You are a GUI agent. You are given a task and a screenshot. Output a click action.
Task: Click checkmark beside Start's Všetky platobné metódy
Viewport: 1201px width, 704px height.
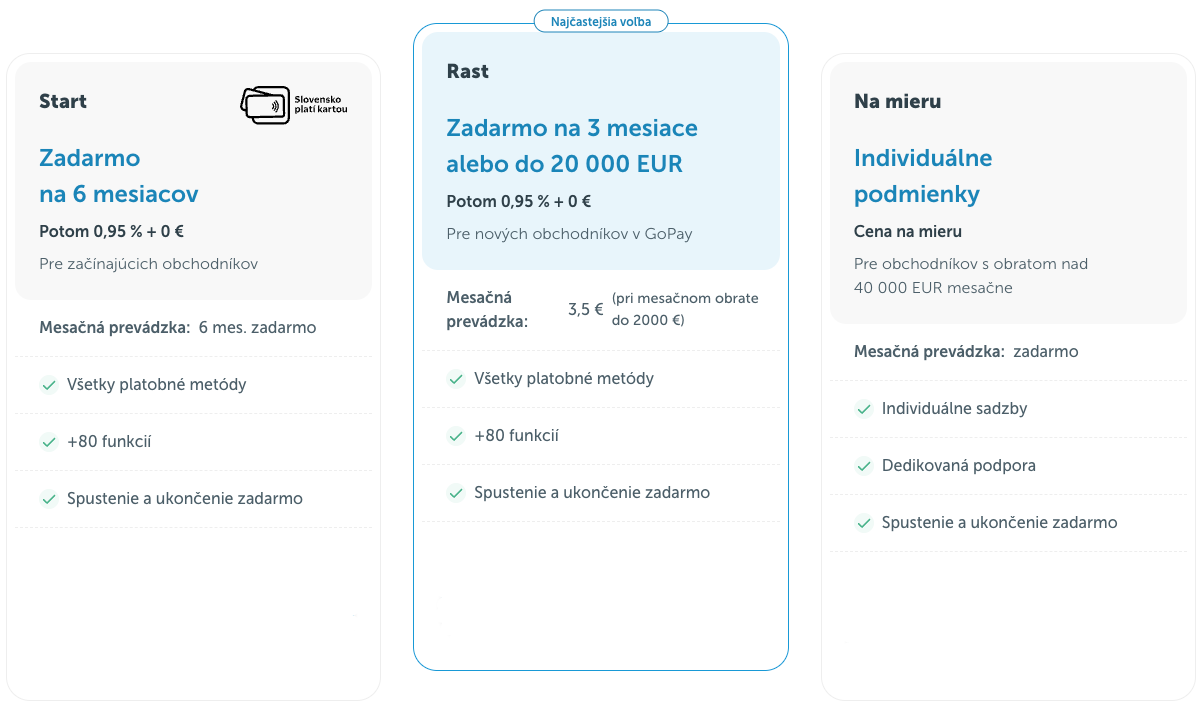tap(48, 385)
